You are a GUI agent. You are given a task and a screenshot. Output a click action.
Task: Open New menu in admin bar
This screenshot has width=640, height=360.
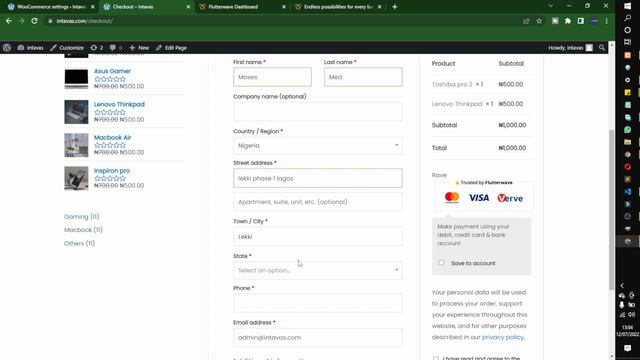point(139,48)
